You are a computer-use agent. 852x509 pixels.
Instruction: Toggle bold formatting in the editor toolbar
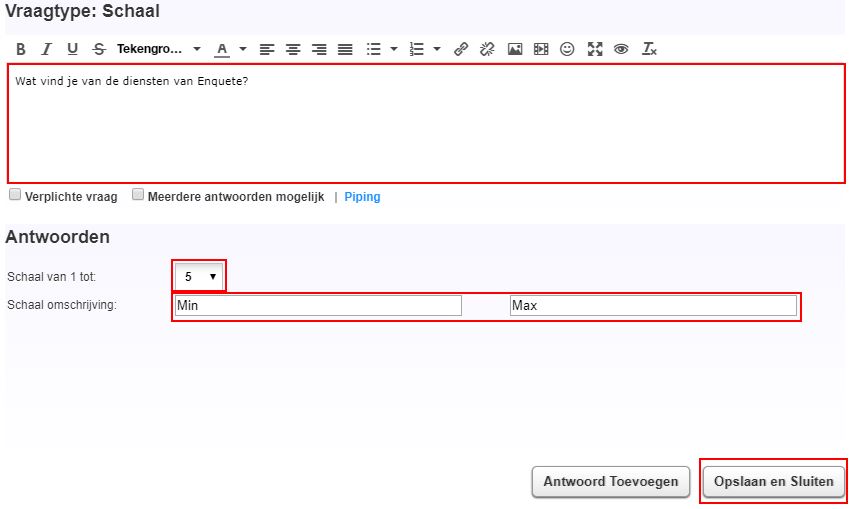point(20,49)
